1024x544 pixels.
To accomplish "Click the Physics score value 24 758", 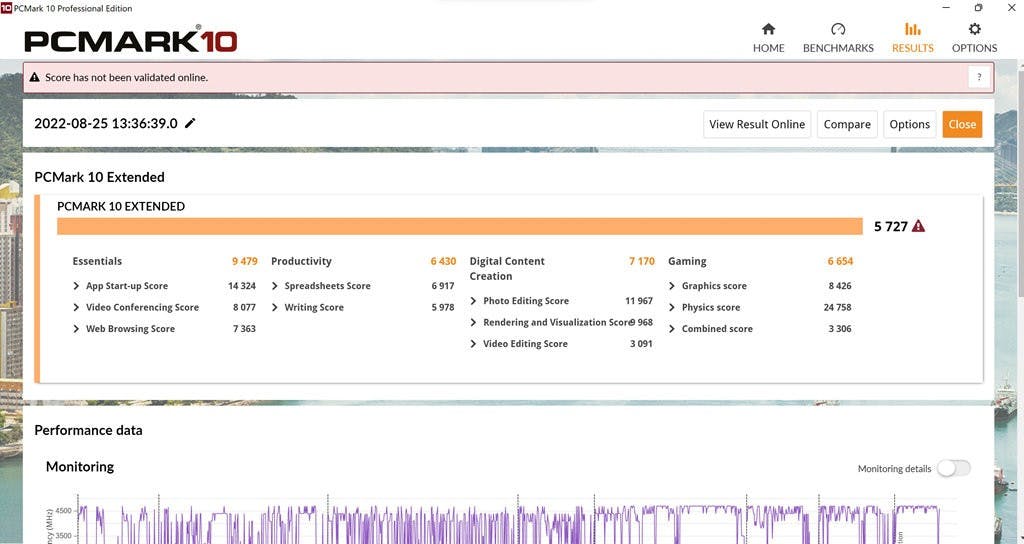I will 837,307.
